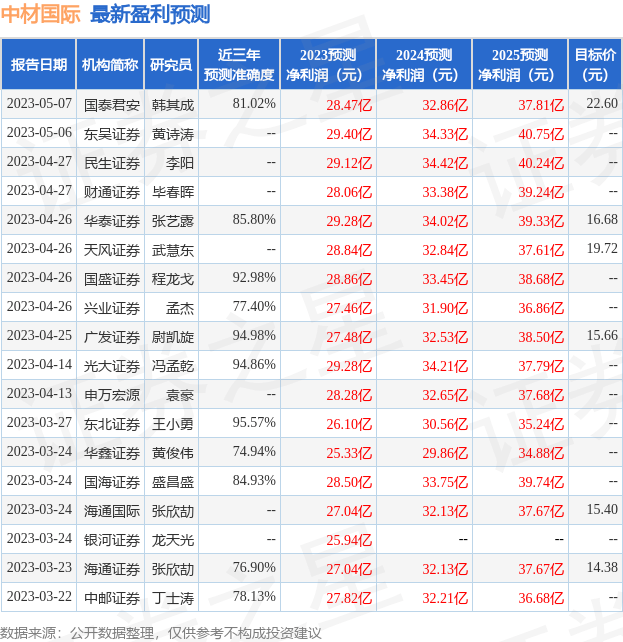The width and height of the screenshot is (623, 642).
Task: Click the 目标价 column header
Action: point(595,64)
